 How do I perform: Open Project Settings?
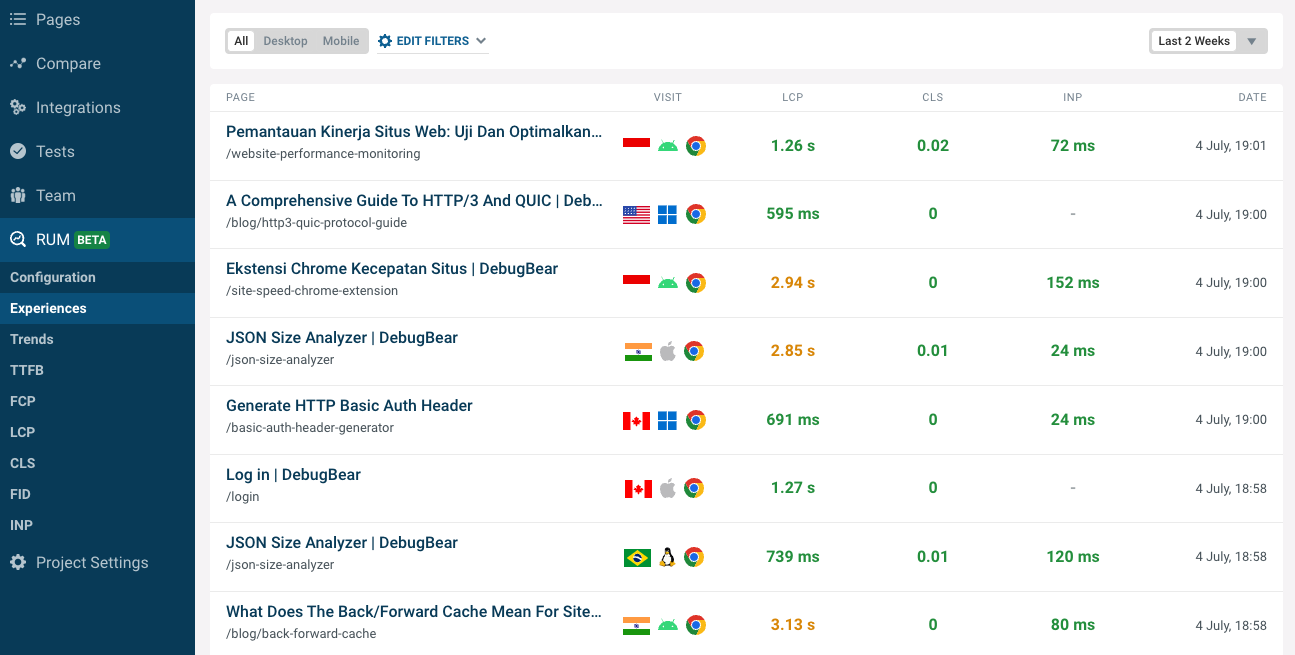(x=97, y=562)
